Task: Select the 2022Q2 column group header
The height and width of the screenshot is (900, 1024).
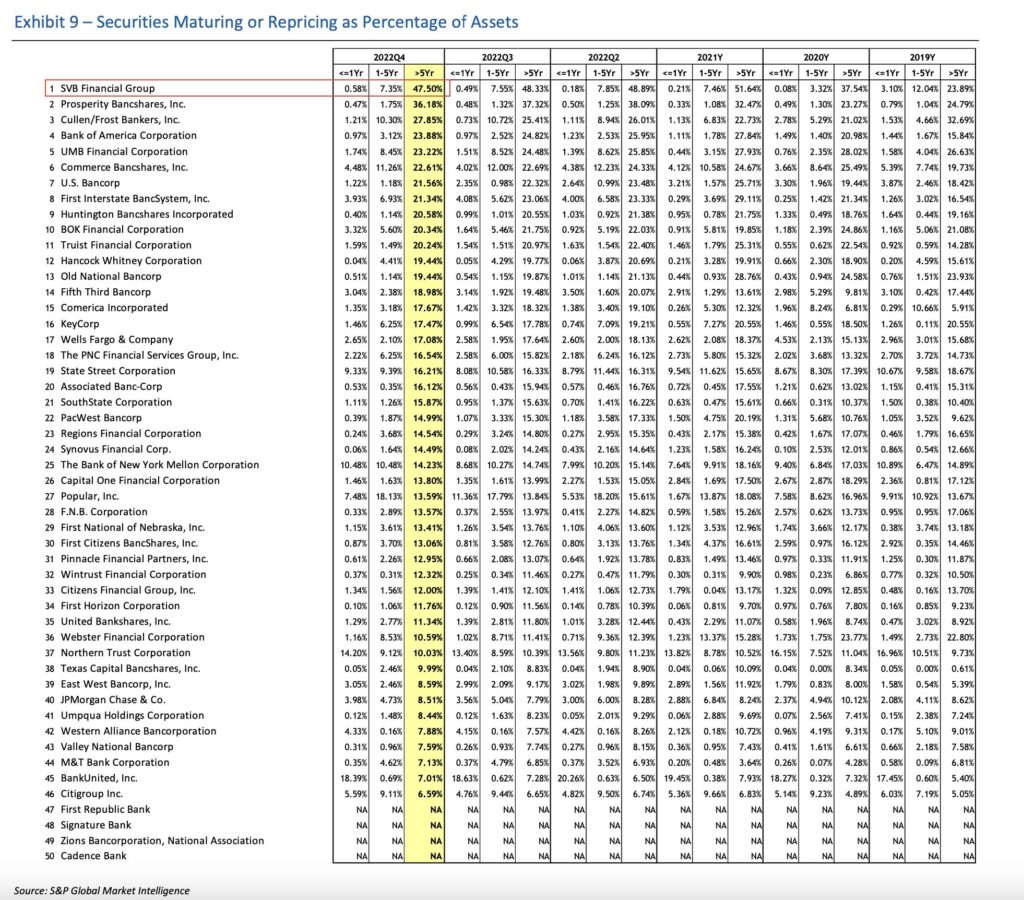Action: 603,57
